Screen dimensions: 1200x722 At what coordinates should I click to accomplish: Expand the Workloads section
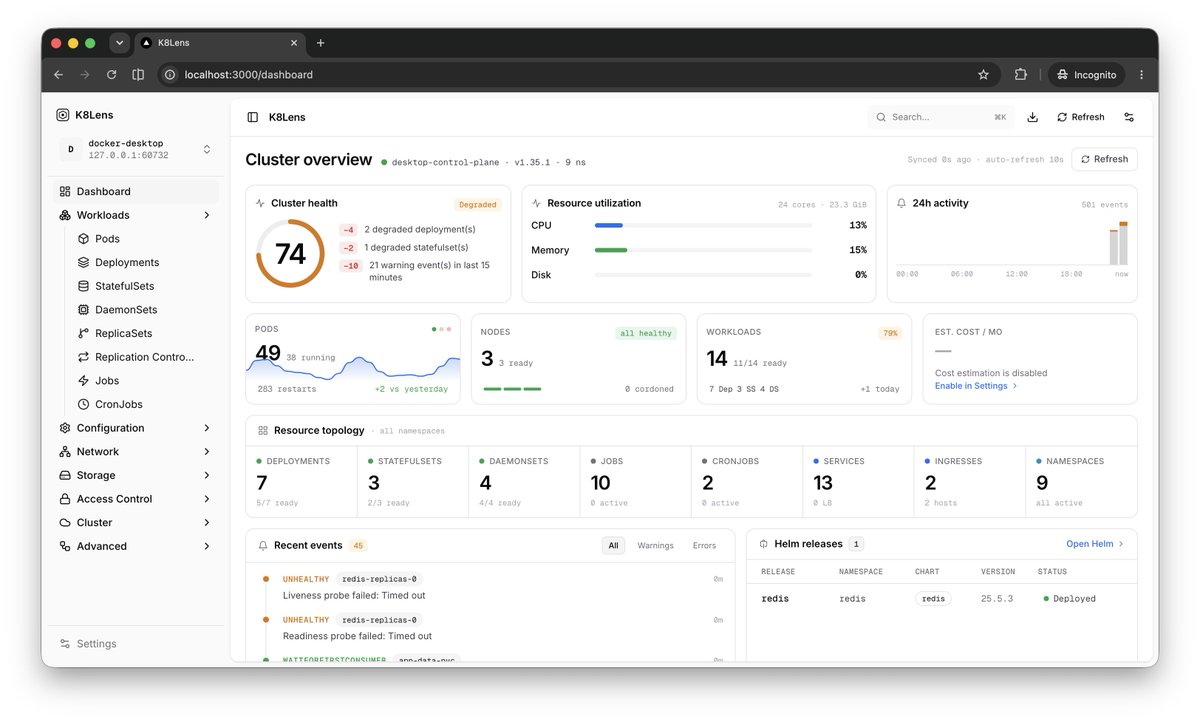pyautogui.click(x=135, y=215)
